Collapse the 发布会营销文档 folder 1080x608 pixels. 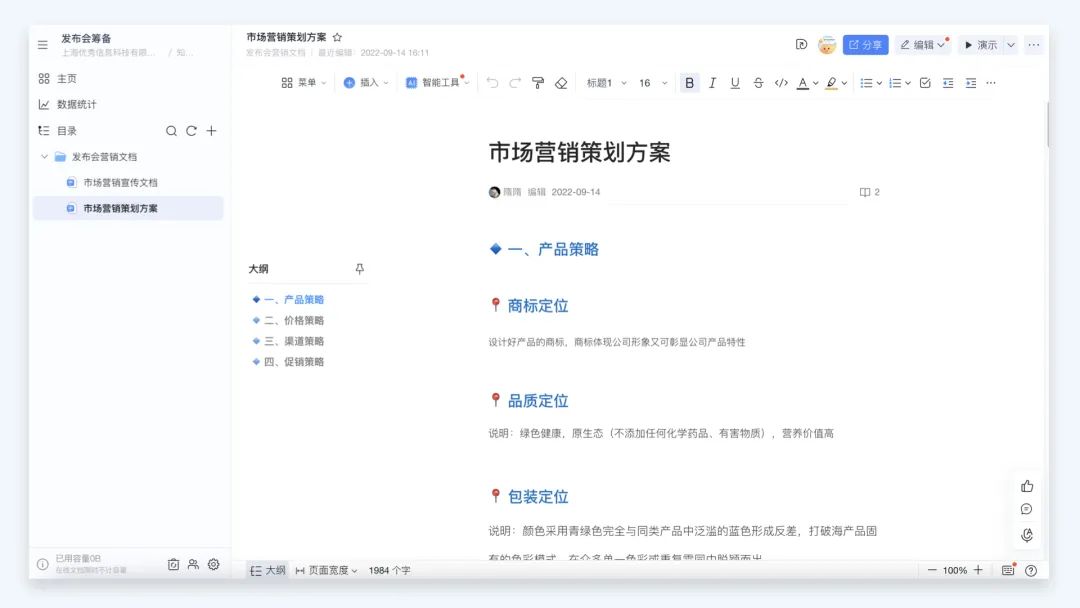coord(44,157)
